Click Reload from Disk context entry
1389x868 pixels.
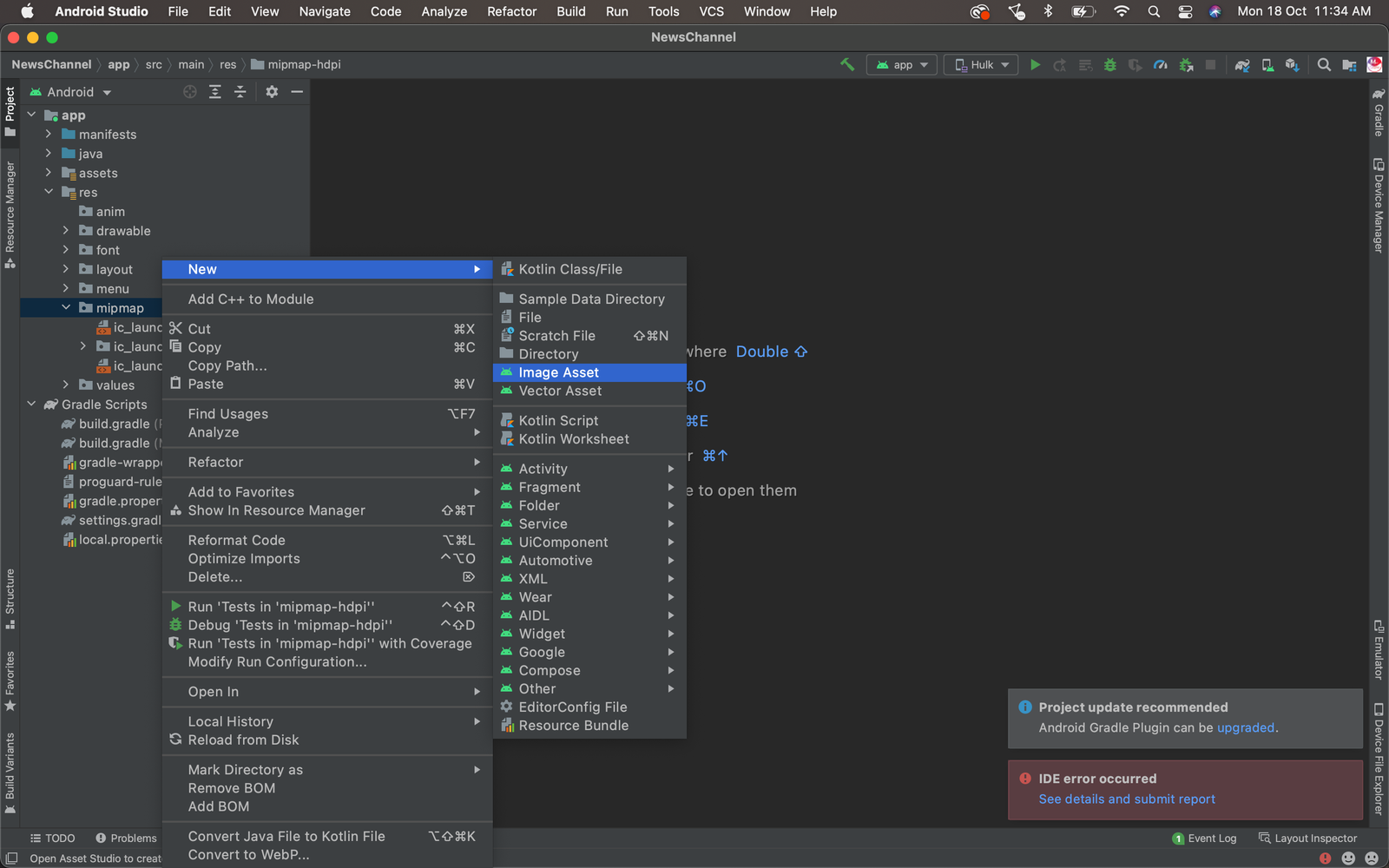[x=327, y=740]
